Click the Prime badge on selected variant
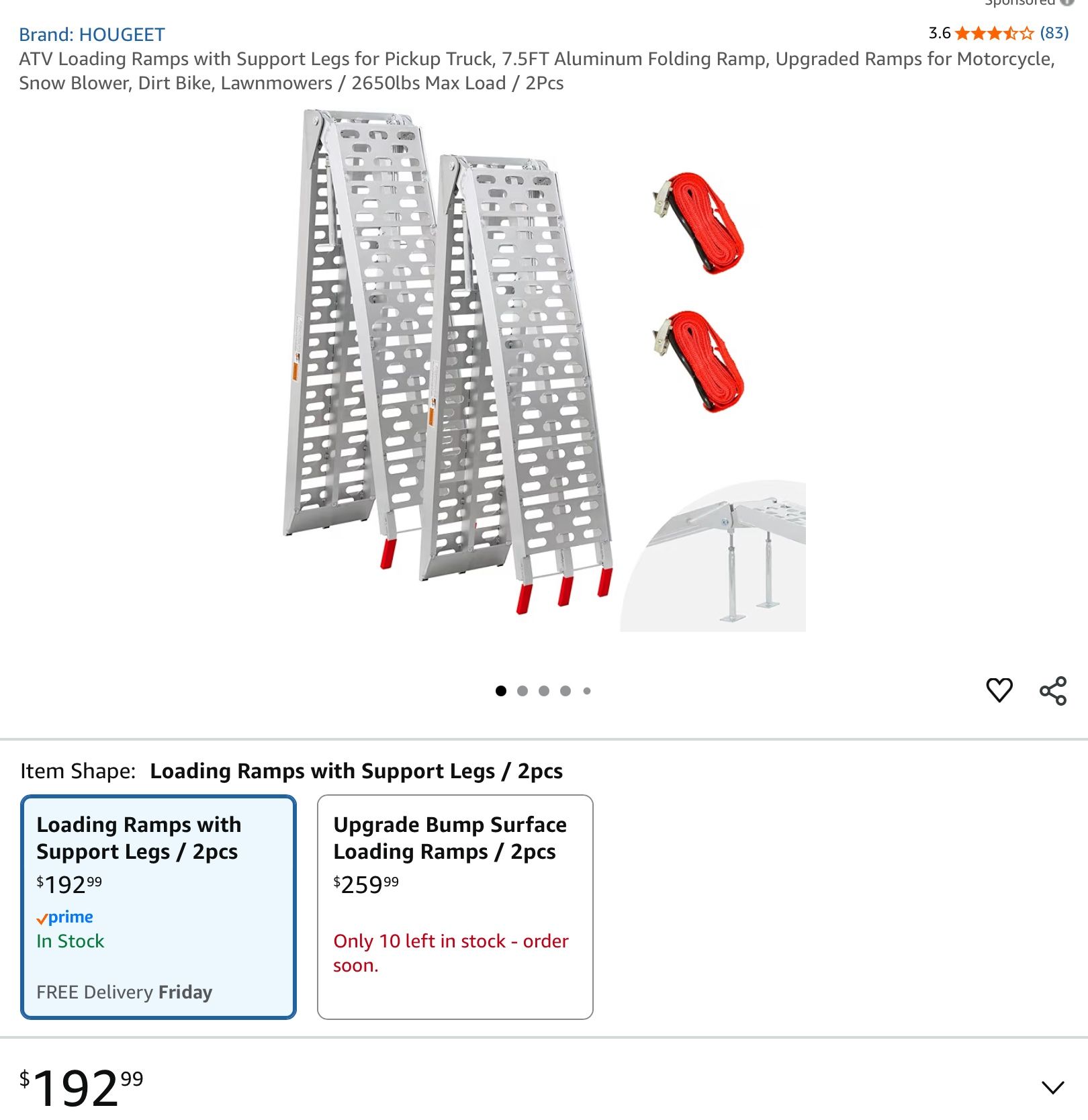Image resolution: width=1088 pixels, height=1120 pixels. tap(66, 917)
